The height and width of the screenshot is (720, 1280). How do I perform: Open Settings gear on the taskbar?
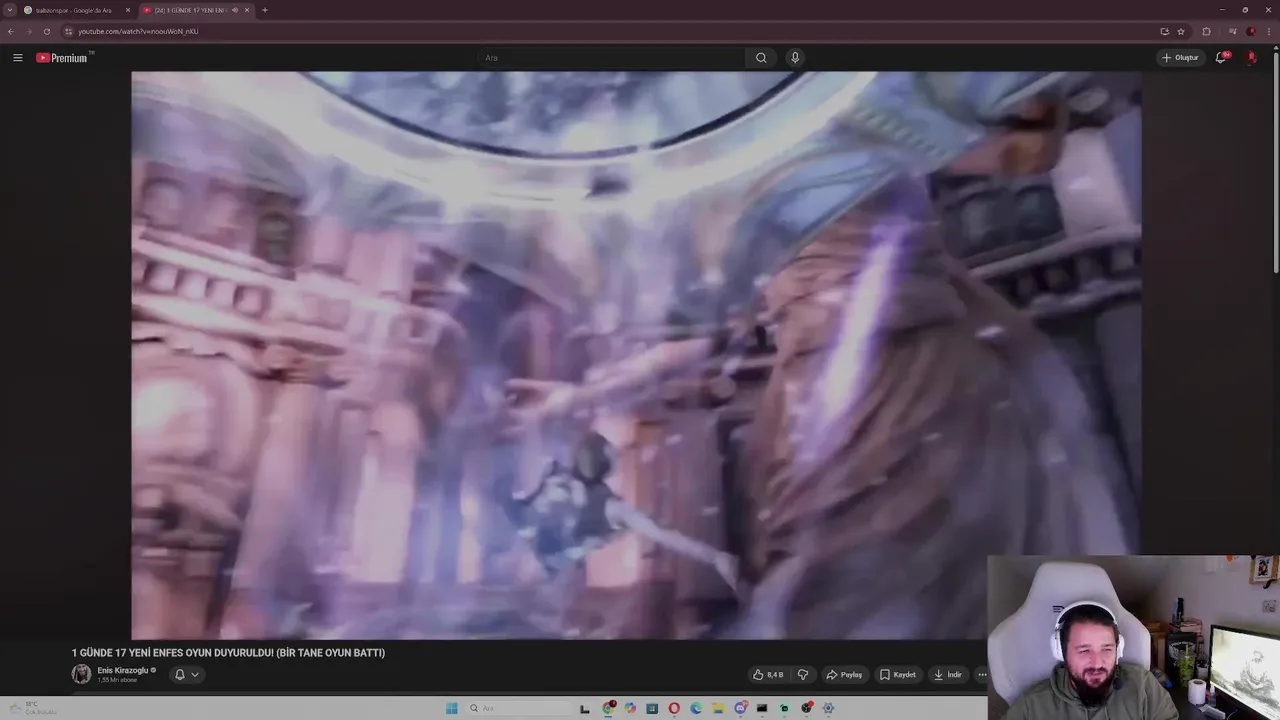pos(828,708)
